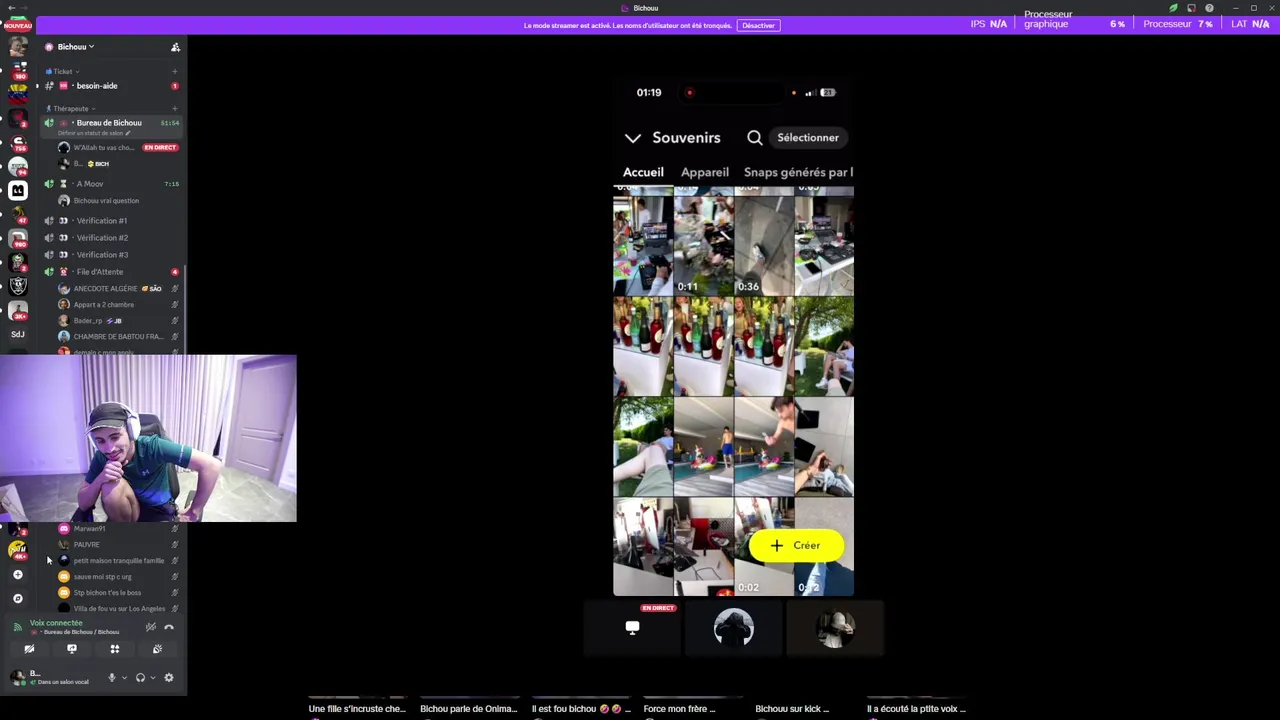
Task: Click the search icon in Souvenirs
Action: 755,138
